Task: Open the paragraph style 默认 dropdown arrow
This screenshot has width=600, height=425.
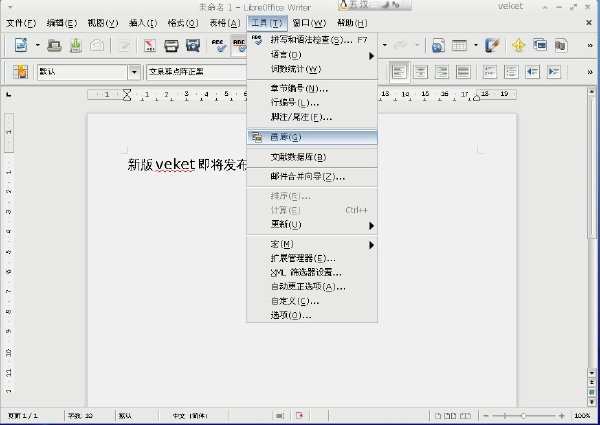Action: [134, 72]
